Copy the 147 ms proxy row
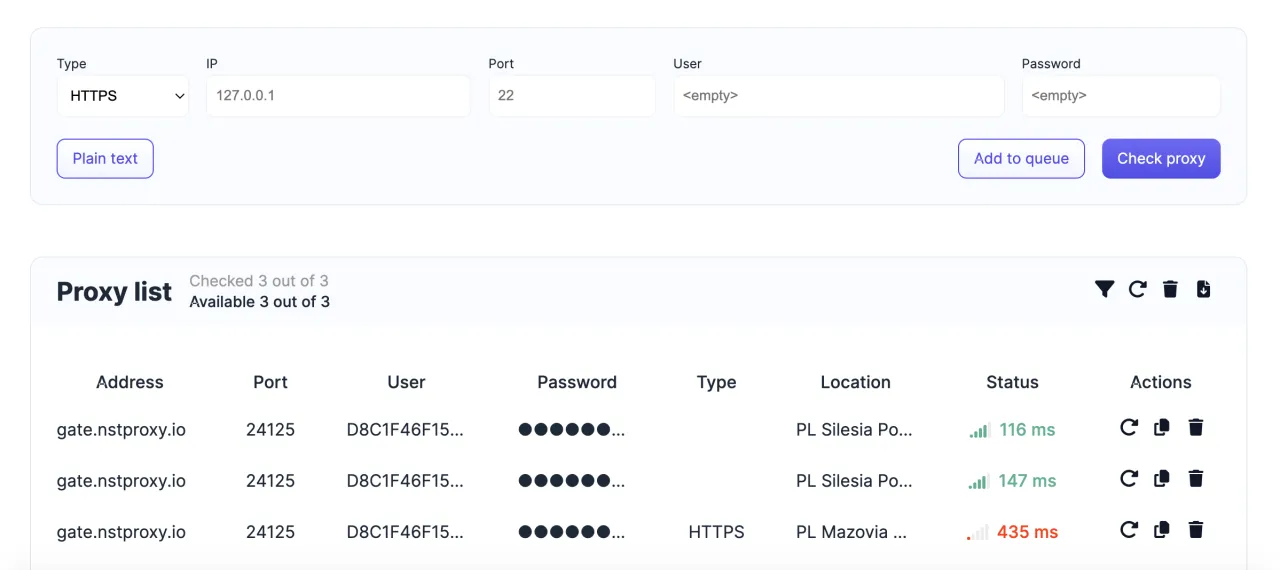 coord(1161,479)
